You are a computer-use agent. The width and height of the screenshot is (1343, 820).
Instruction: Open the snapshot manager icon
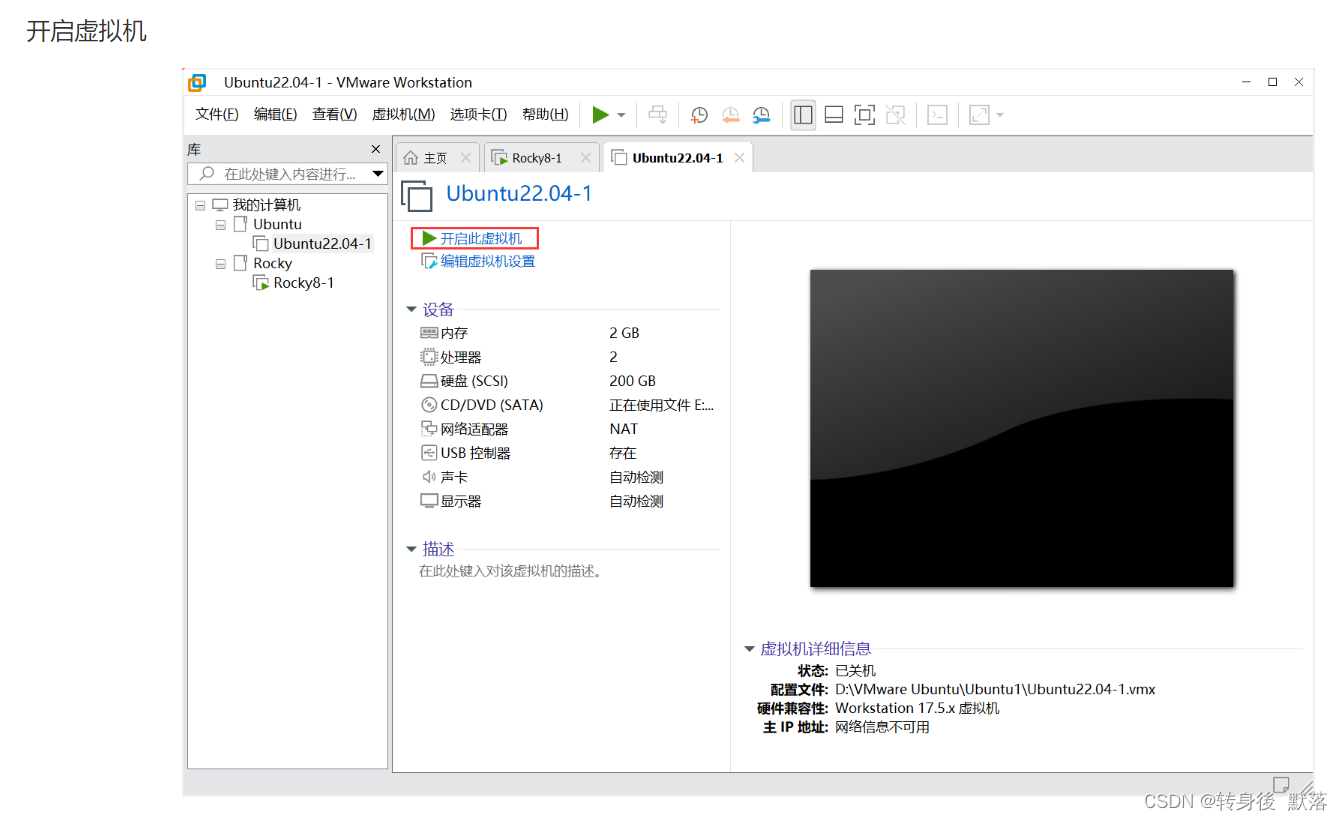coord(761,114)
